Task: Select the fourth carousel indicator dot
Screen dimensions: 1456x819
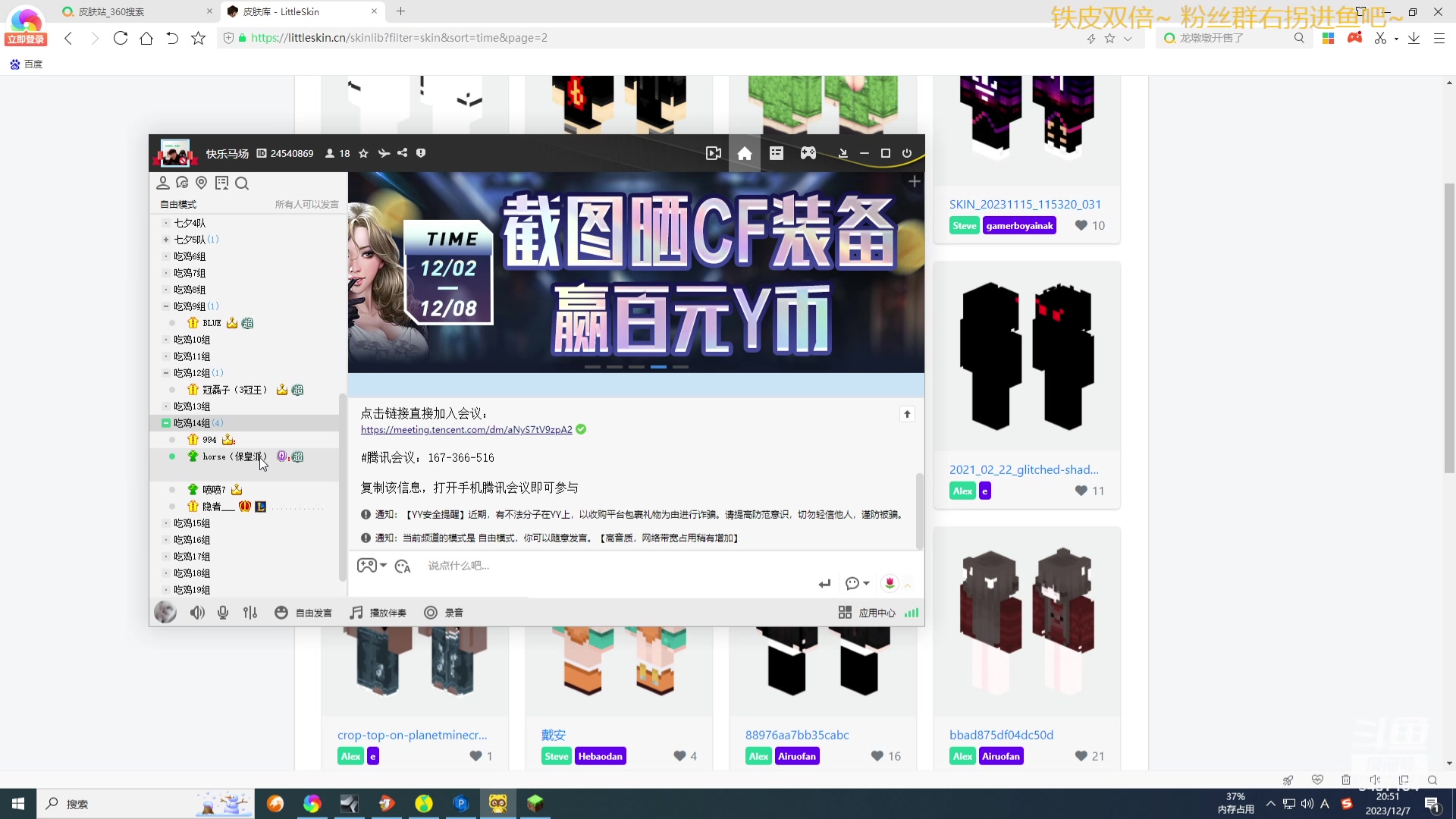Action: tap(660, 366)
